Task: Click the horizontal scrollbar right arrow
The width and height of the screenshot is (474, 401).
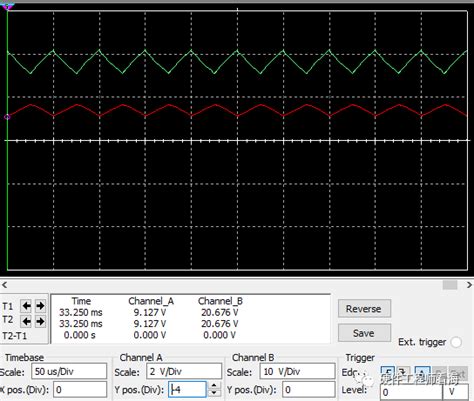Action: click(469, 285)
